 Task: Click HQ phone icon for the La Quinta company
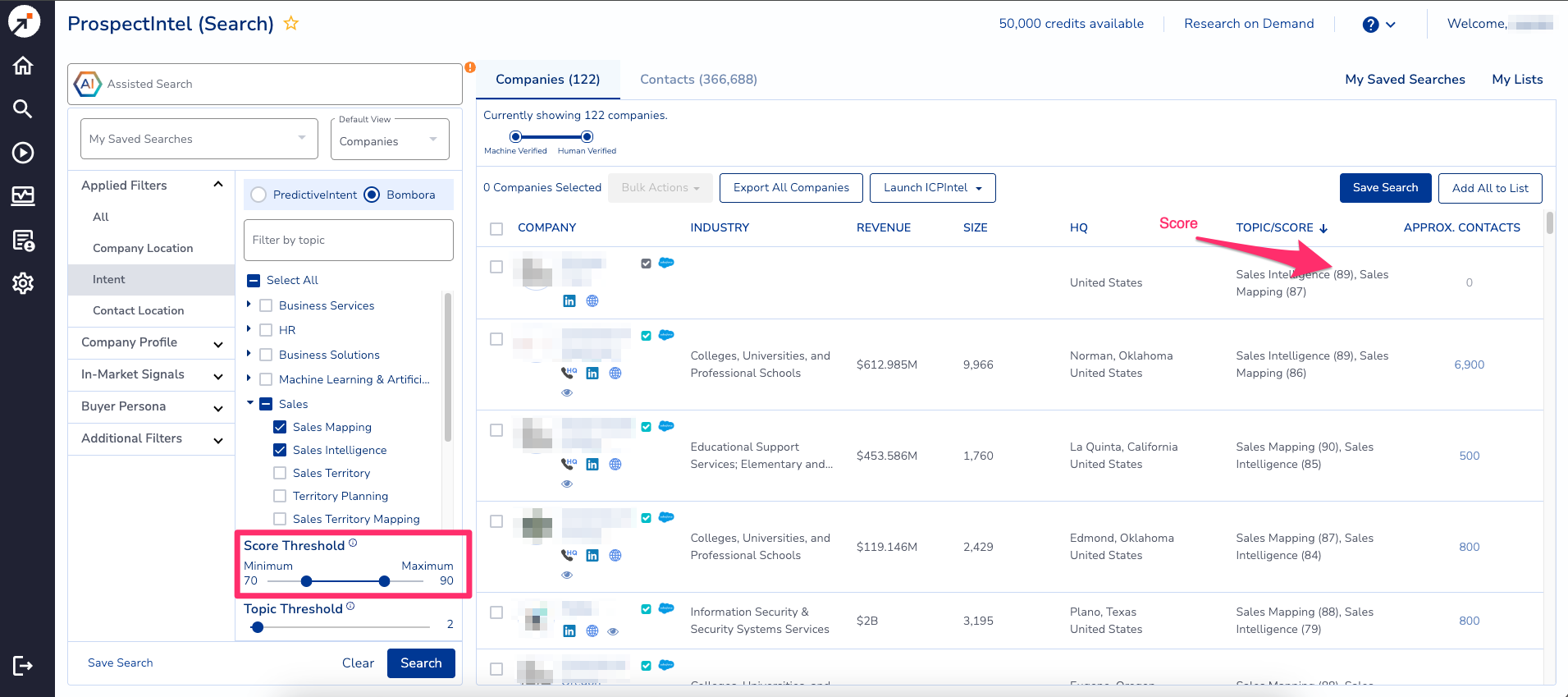[x=569, y=464]
